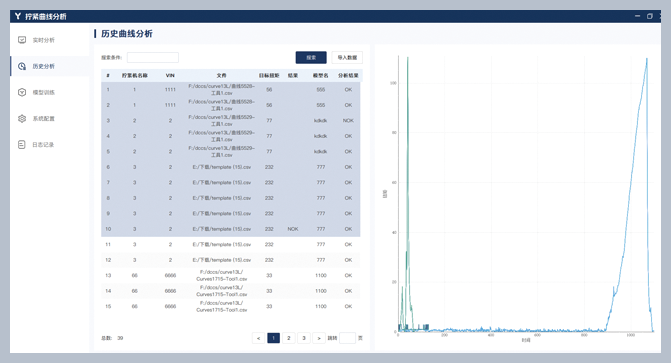Focus the 搜索条件 input field
This screenshot has width=671, height=363.
coord(153,57)
